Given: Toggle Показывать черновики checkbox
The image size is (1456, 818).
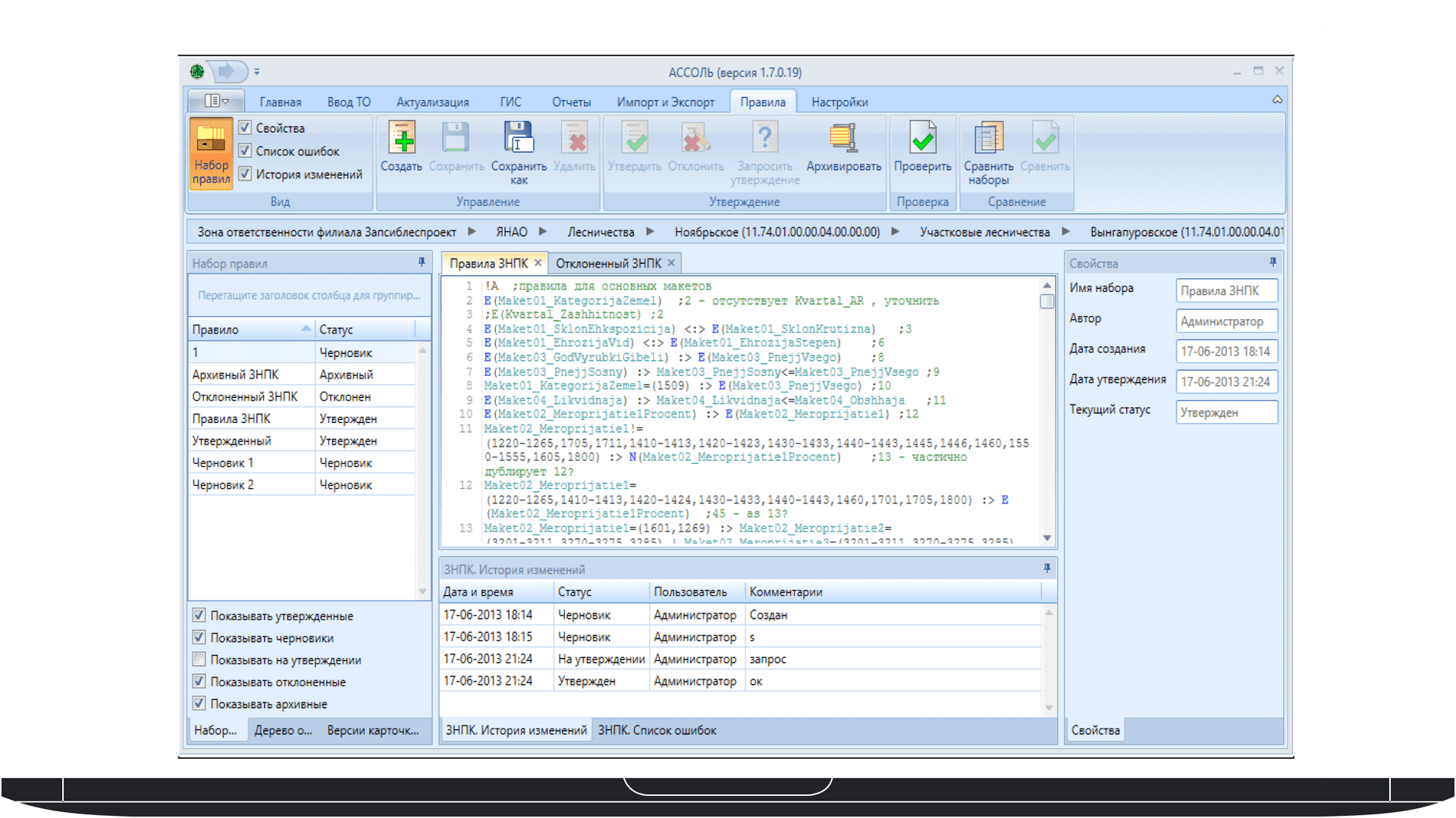Looking at the screenshot, I should [199, 638].
